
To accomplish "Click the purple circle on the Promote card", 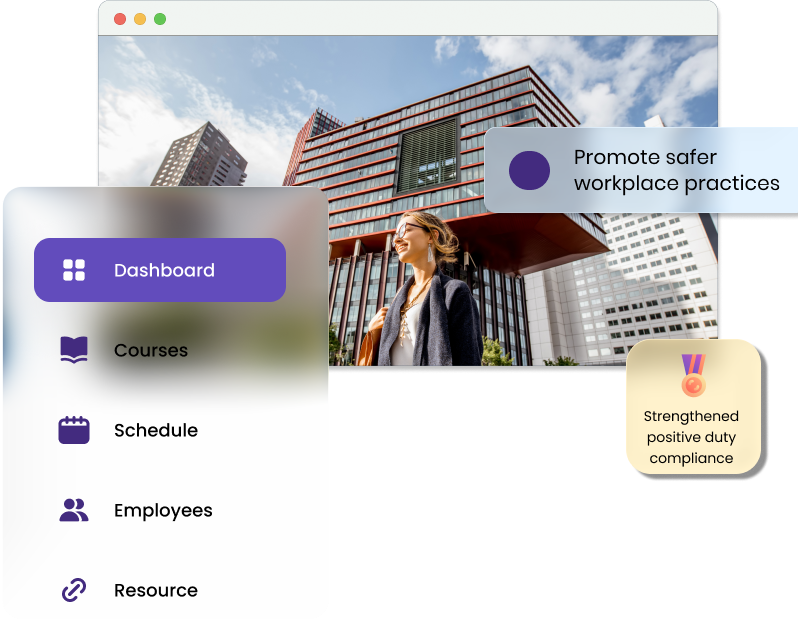I will point(529,170).
